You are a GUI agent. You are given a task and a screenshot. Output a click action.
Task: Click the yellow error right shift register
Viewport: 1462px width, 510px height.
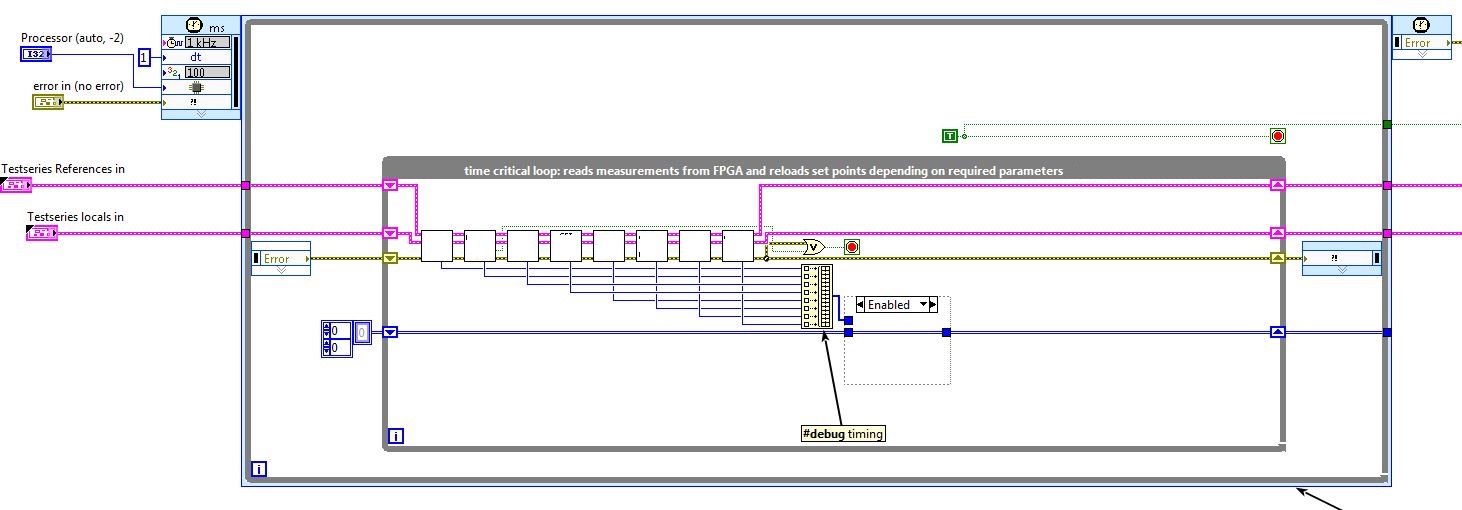tap(1277, 259)
